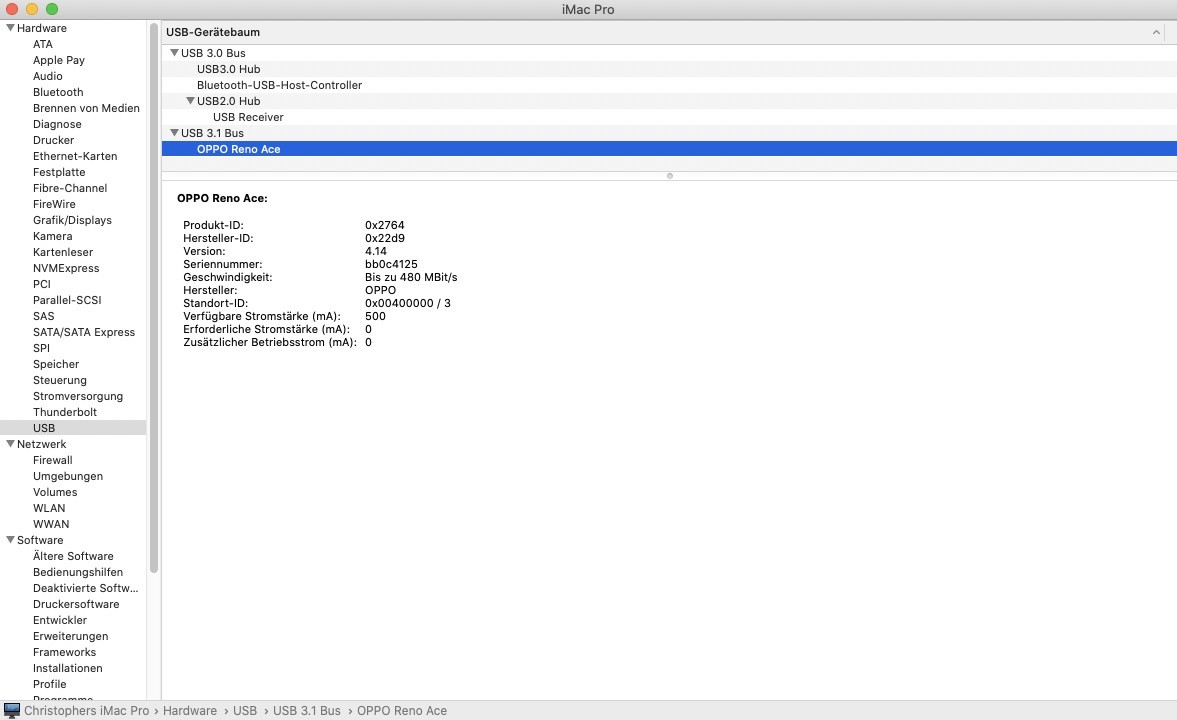Select Umgebungen in sidebar
Screen dimensions: 1177x720
tap(68, 476)
